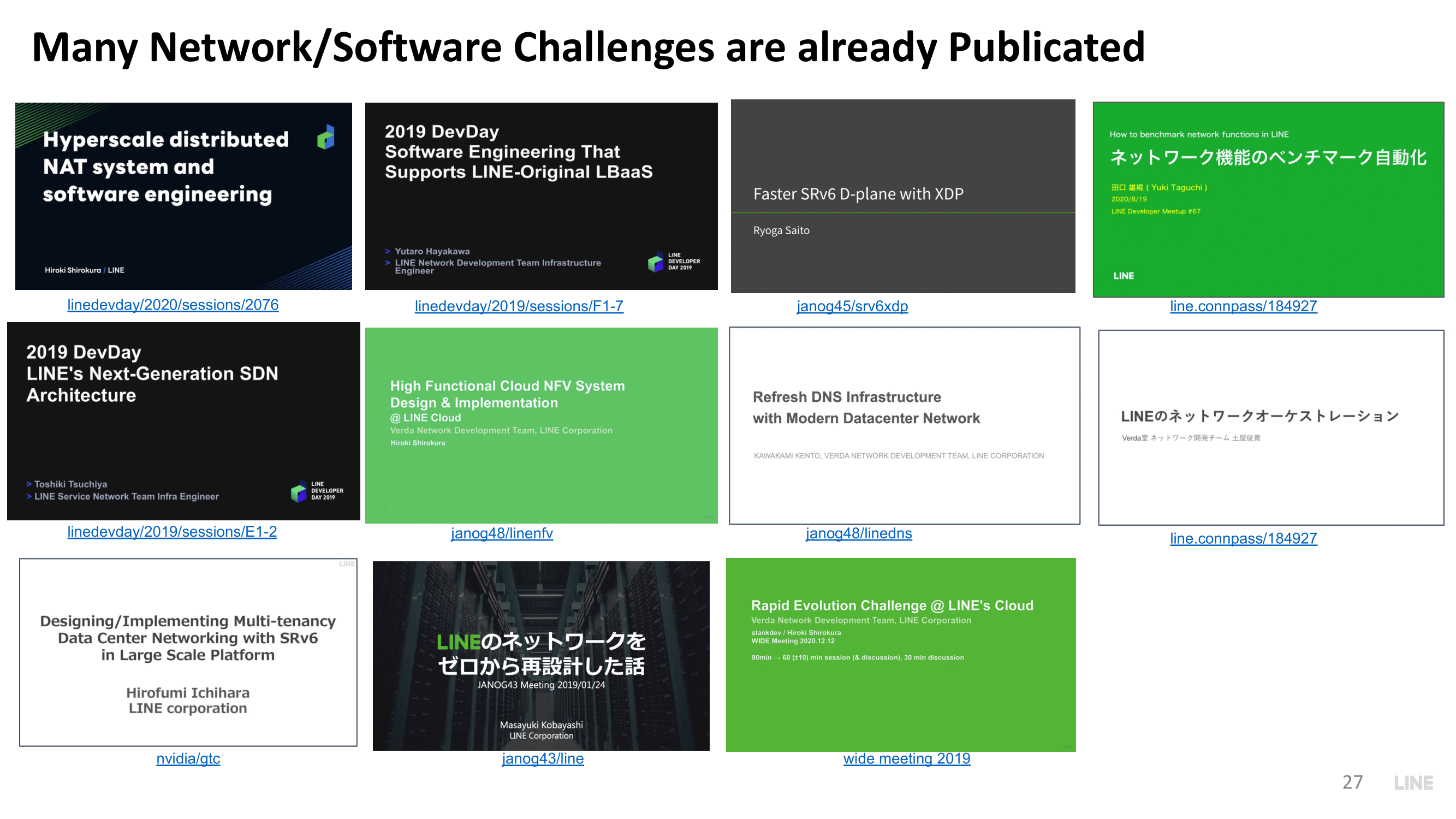Image resolution: width=1456 pixels, height=819 pixels.
Task: Select the LINE network orchestration slide thumbnail
Action: point(1271,428)
